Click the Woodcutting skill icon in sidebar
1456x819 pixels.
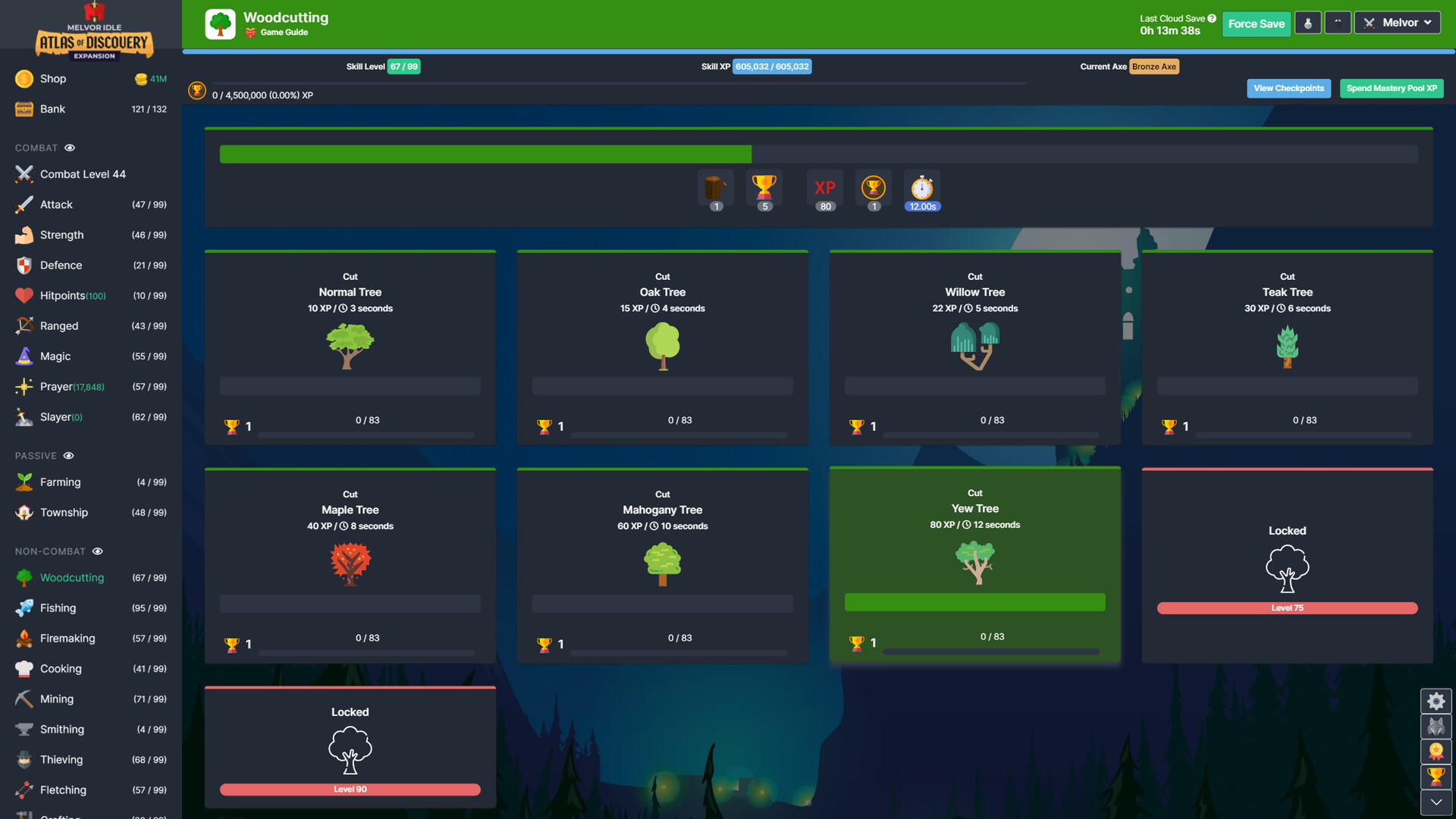[x=22, y=577]
